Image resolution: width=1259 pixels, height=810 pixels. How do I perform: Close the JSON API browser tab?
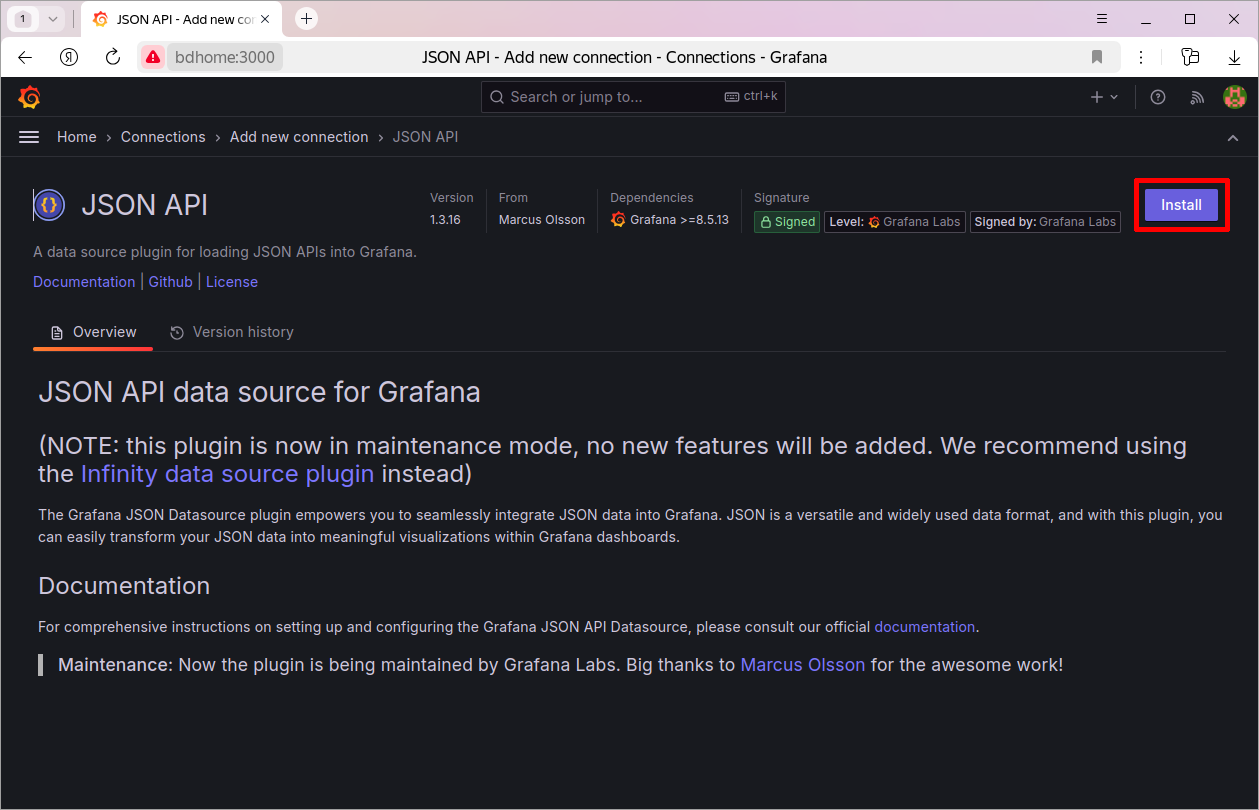265,19
